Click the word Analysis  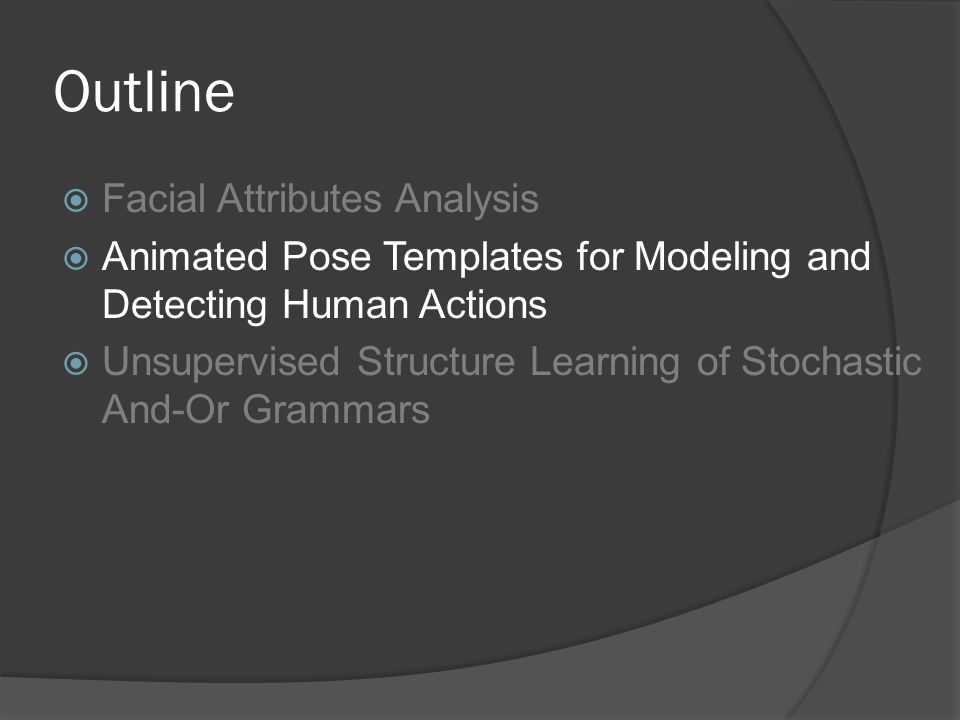pos(467,201)
